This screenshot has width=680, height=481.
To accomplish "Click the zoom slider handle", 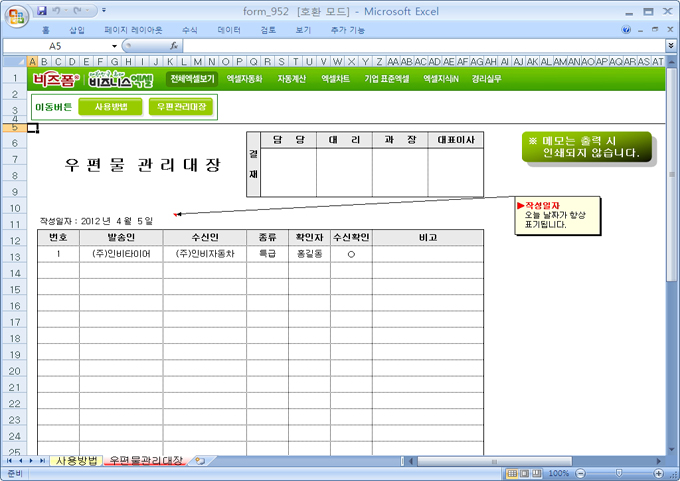I will (620, 473).
